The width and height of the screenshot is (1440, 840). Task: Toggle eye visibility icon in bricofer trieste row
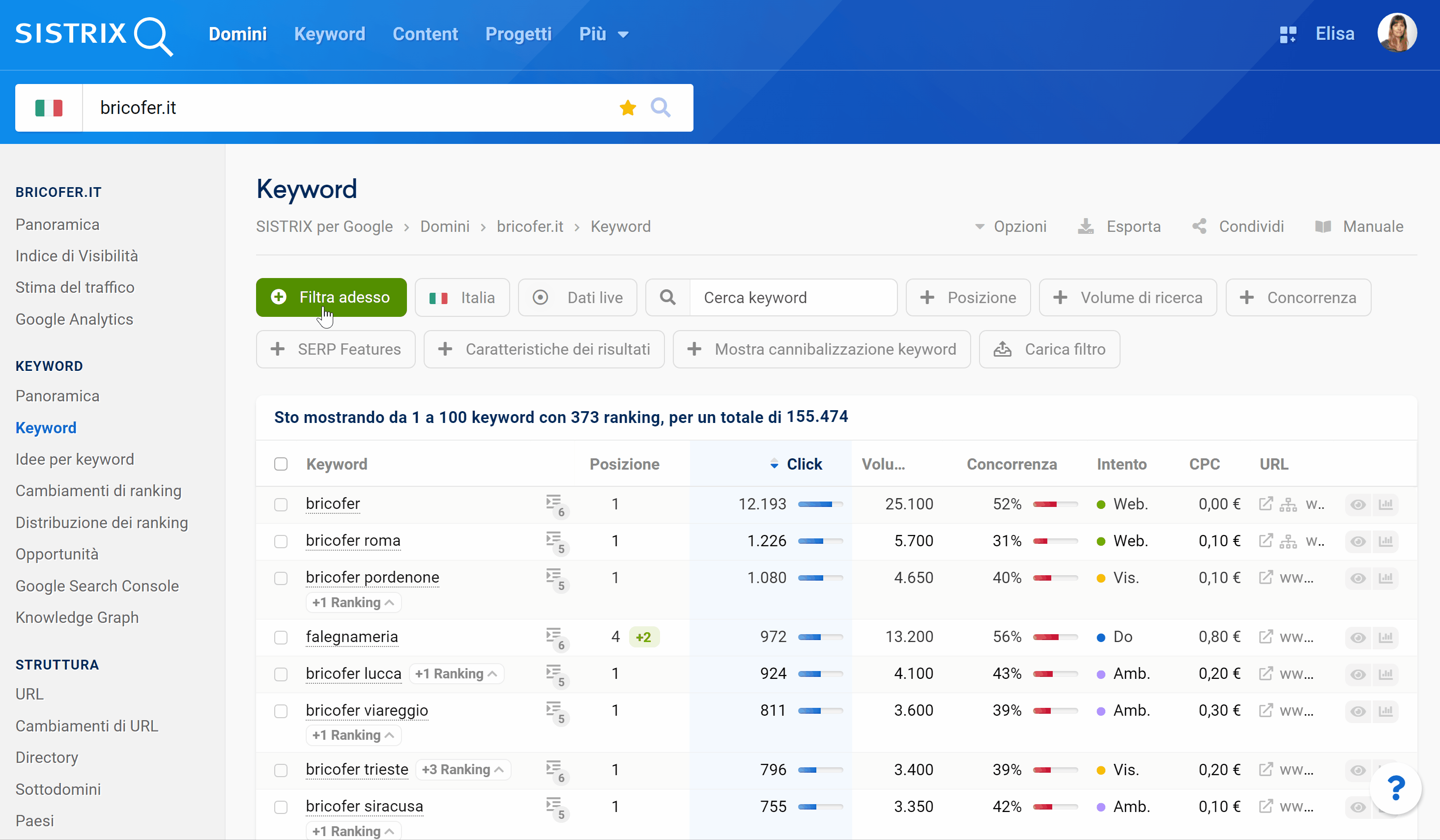click(1358, 770)
